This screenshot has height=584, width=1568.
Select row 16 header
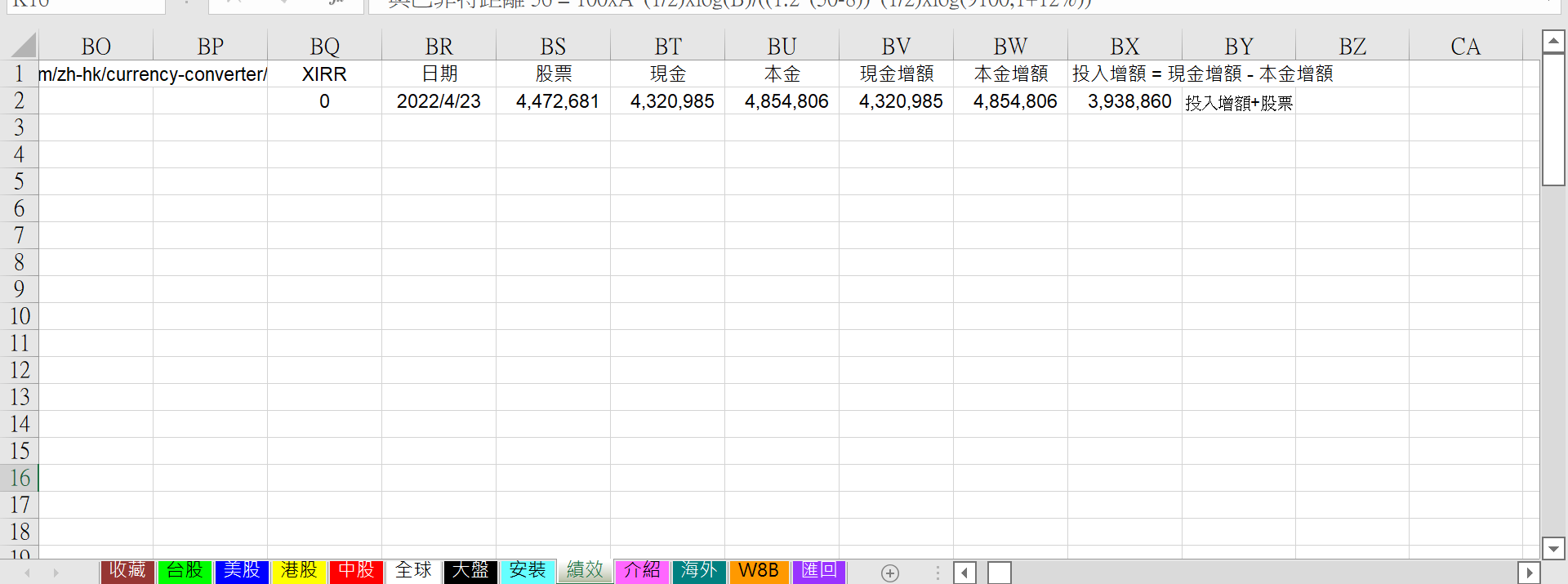(x=20, y=478)
